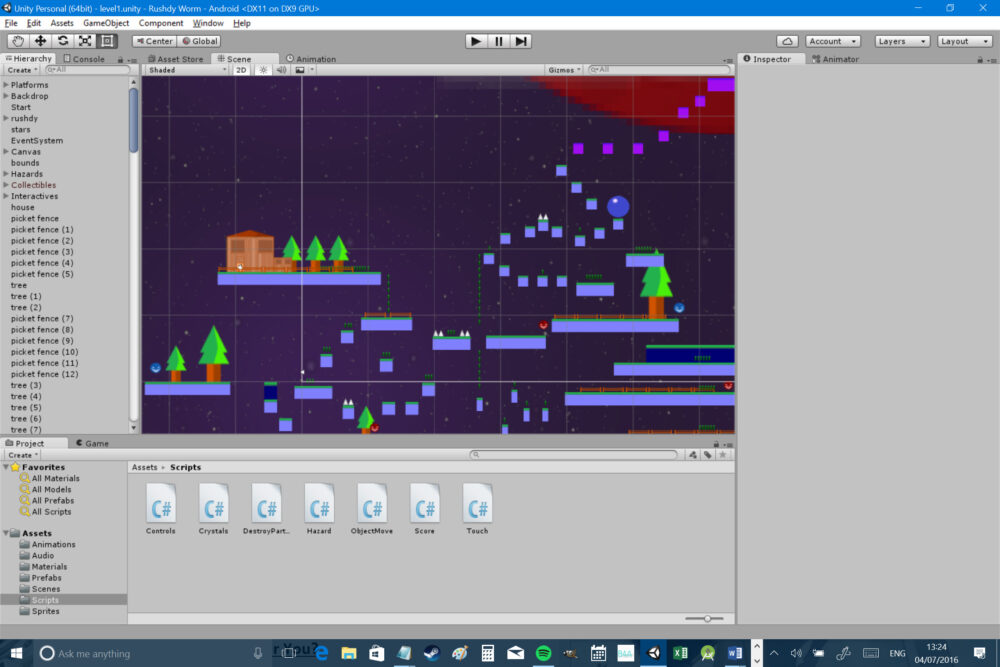The height and width of the screenshot is (667, 1000).
Task: Open the Shaded draw mode dropdown
Action: tap(185, 70)
